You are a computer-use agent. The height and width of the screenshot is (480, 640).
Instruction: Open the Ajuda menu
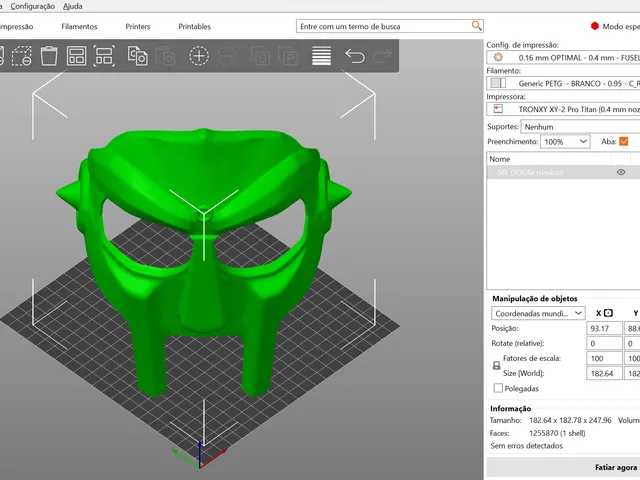coord(73,6)
